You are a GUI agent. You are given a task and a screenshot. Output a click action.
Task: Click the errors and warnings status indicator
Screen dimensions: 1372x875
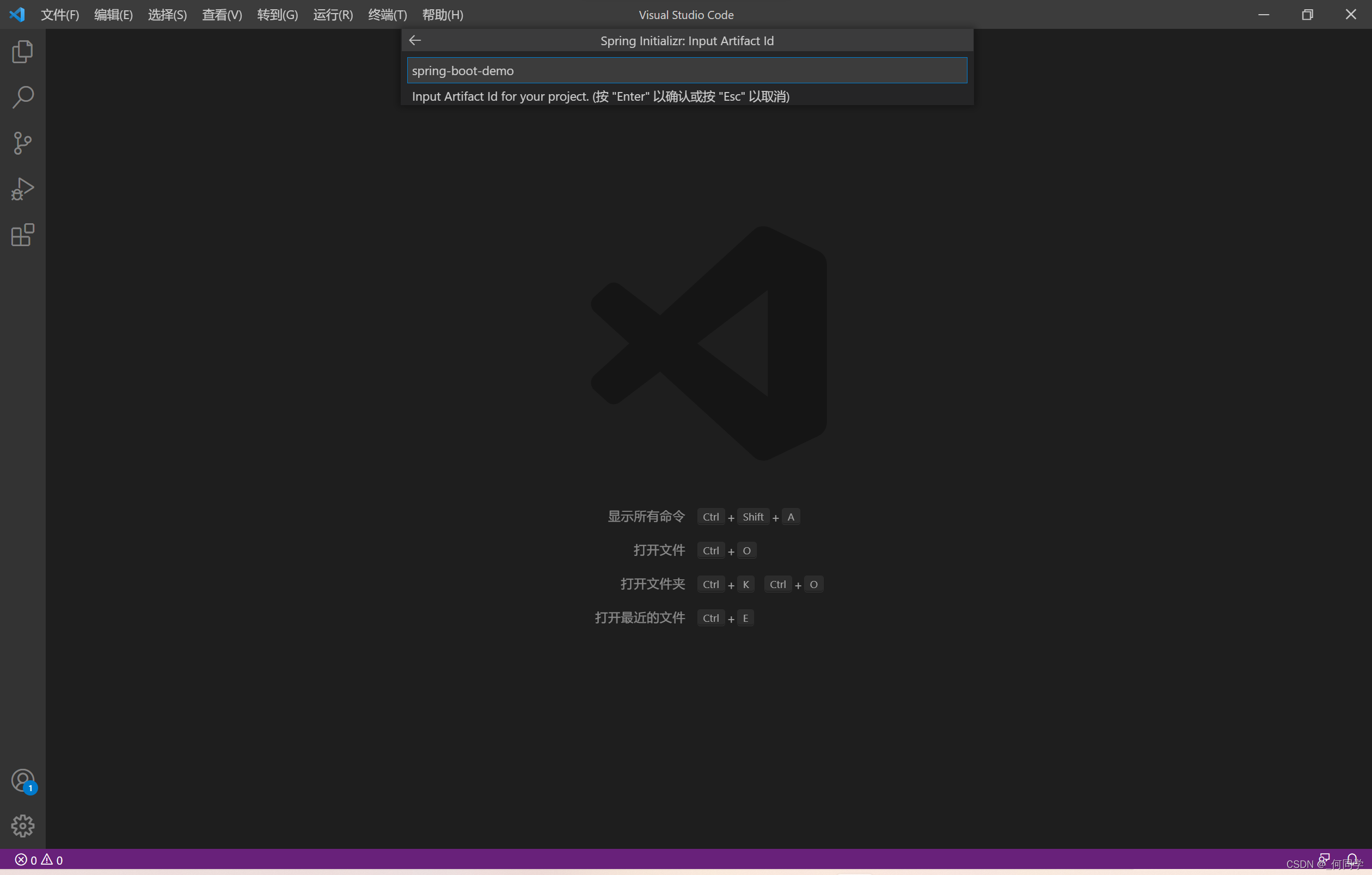pyautogui.click(x=39, y=860)
